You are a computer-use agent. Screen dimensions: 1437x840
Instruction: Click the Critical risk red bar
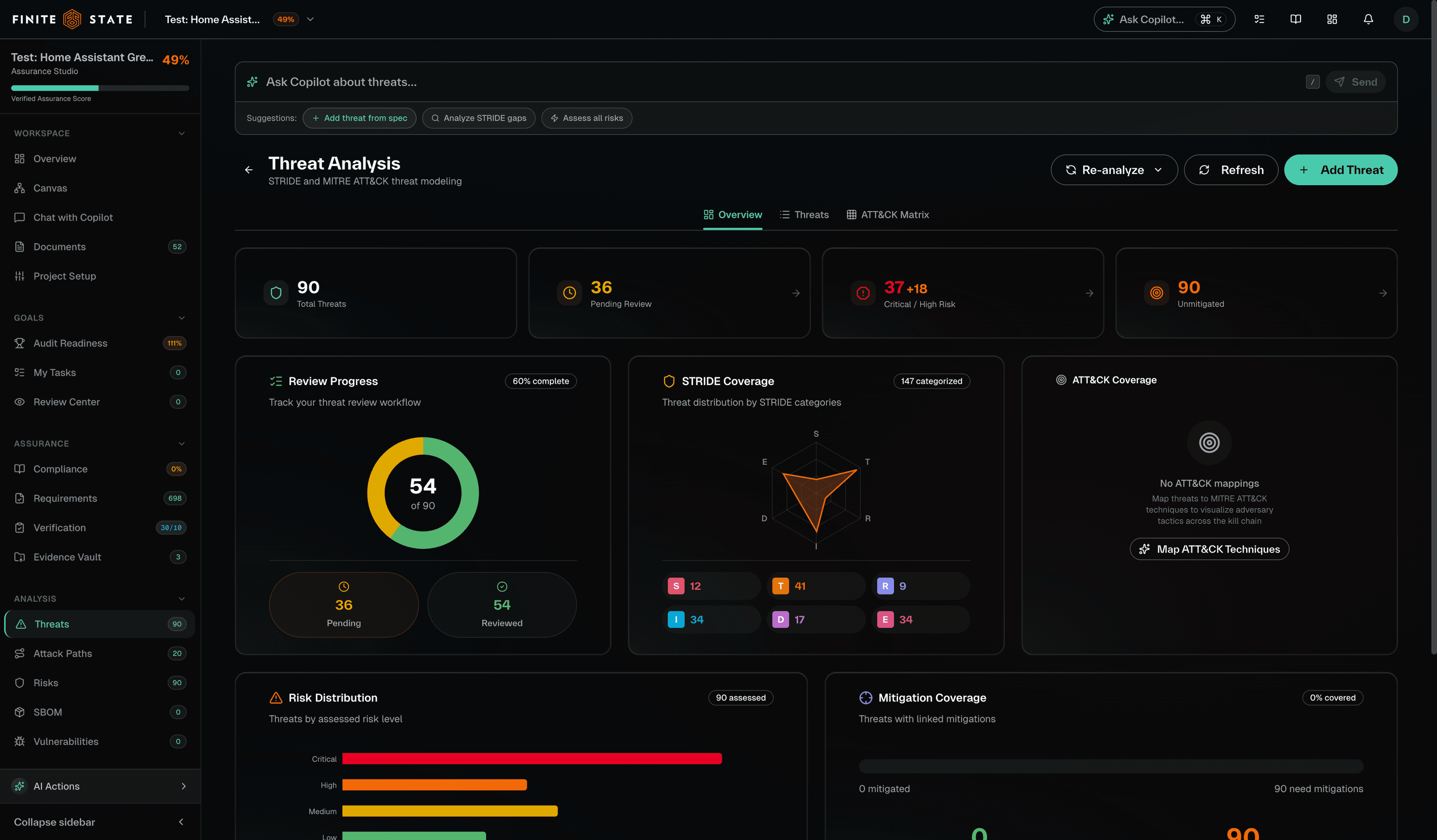(531, 759)
